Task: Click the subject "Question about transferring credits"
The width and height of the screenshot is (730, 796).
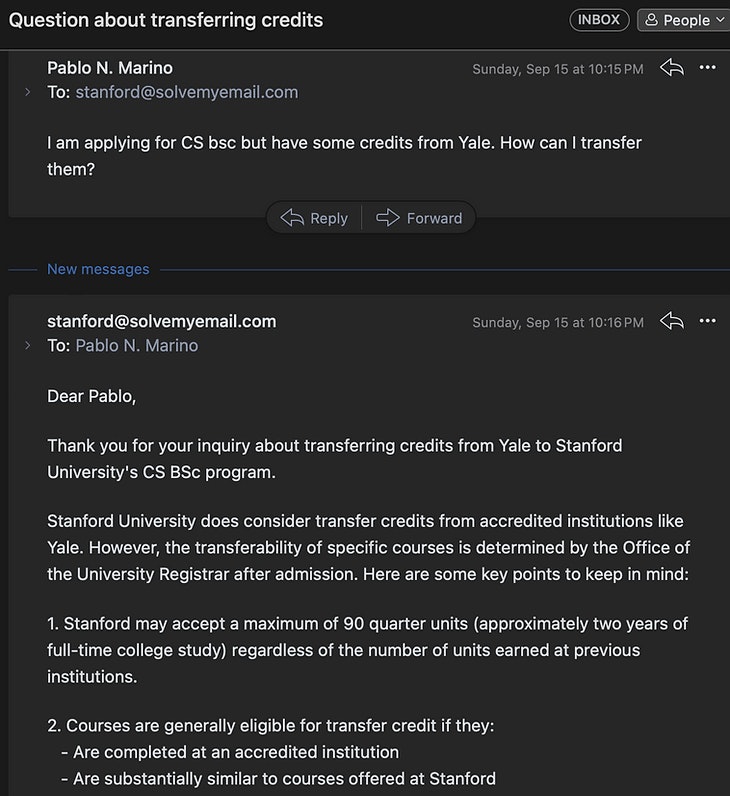Action: click(166, 20)
